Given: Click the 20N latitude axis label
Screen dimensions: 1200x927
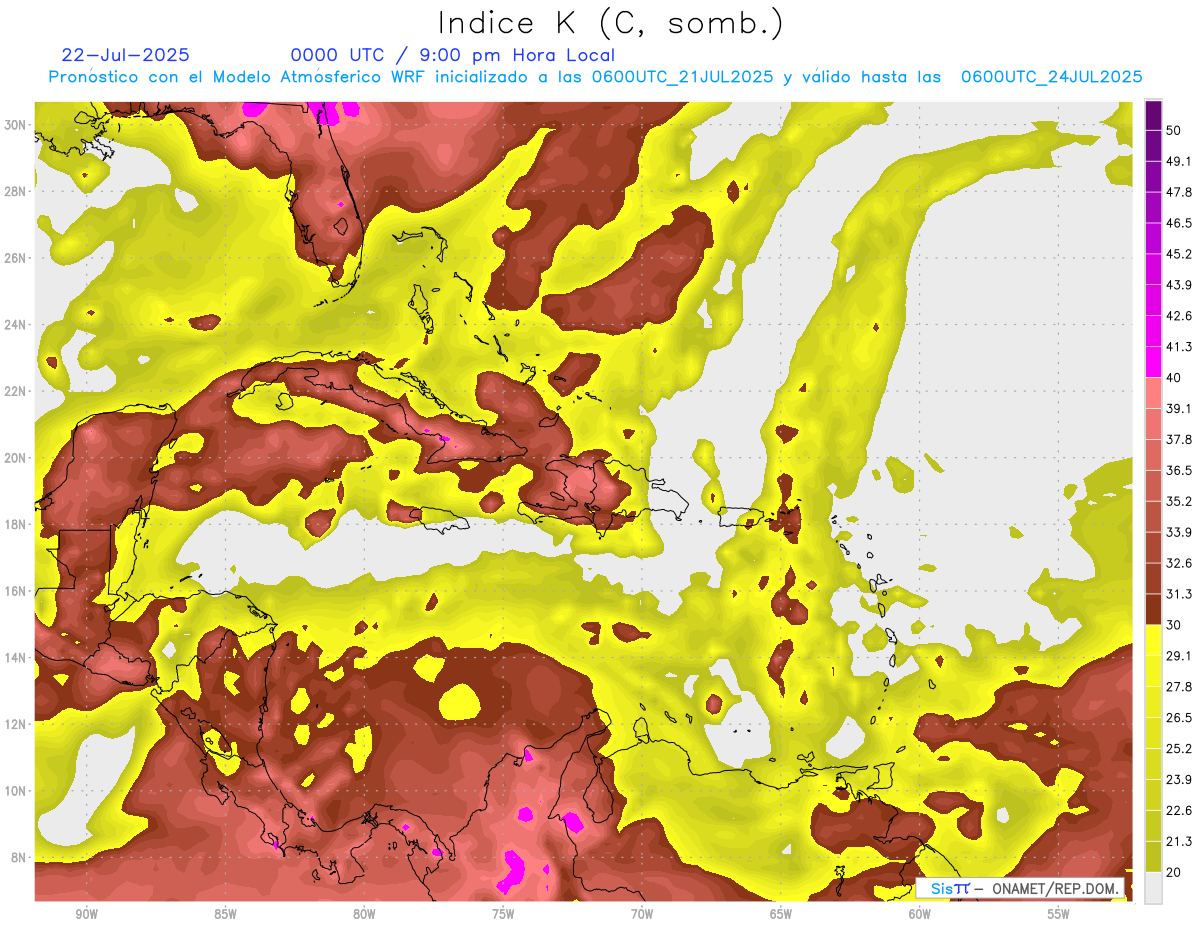Looking at the screenshot, I should [x=17, y=458].
